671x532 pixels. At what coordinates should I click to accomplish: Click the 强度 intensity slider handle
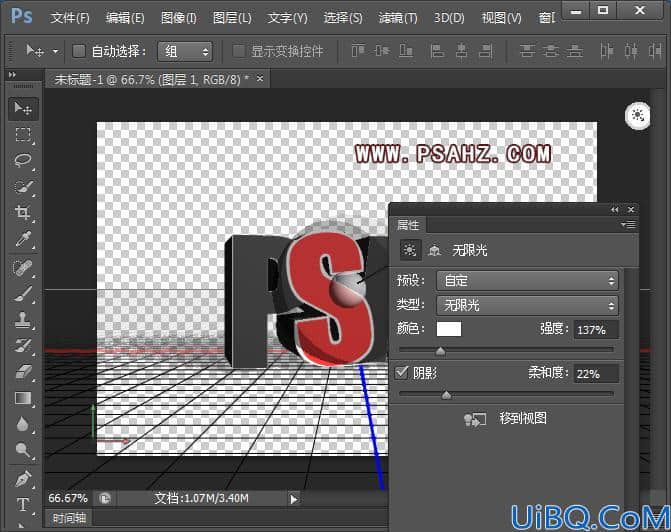point(440,351)
